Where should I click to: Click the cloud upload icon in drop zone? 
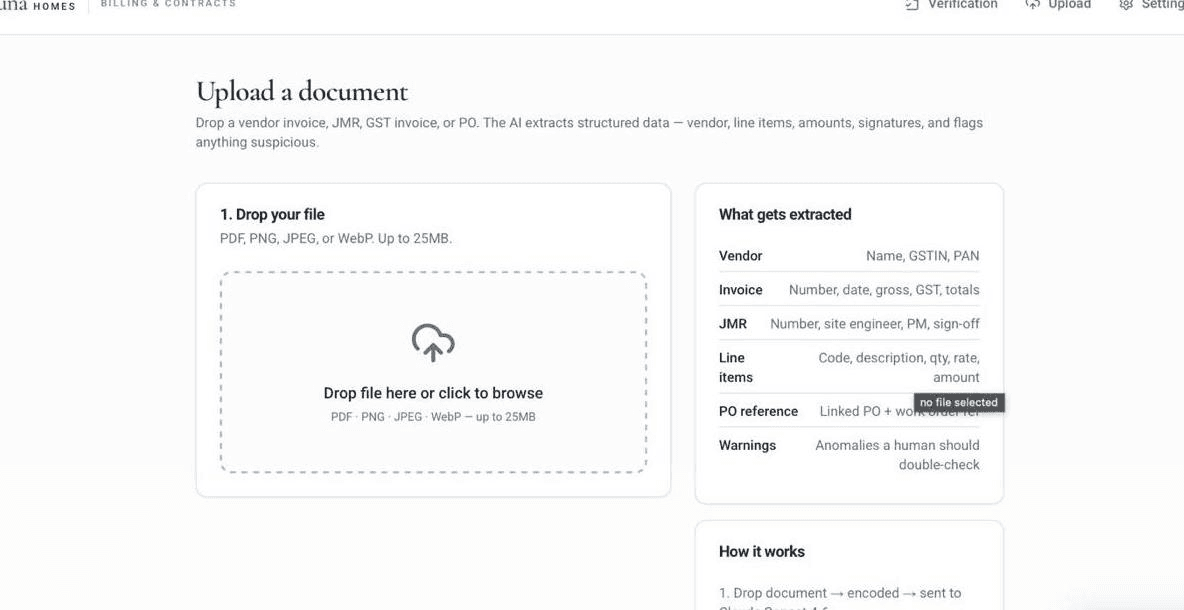click(x=433, y=343)
